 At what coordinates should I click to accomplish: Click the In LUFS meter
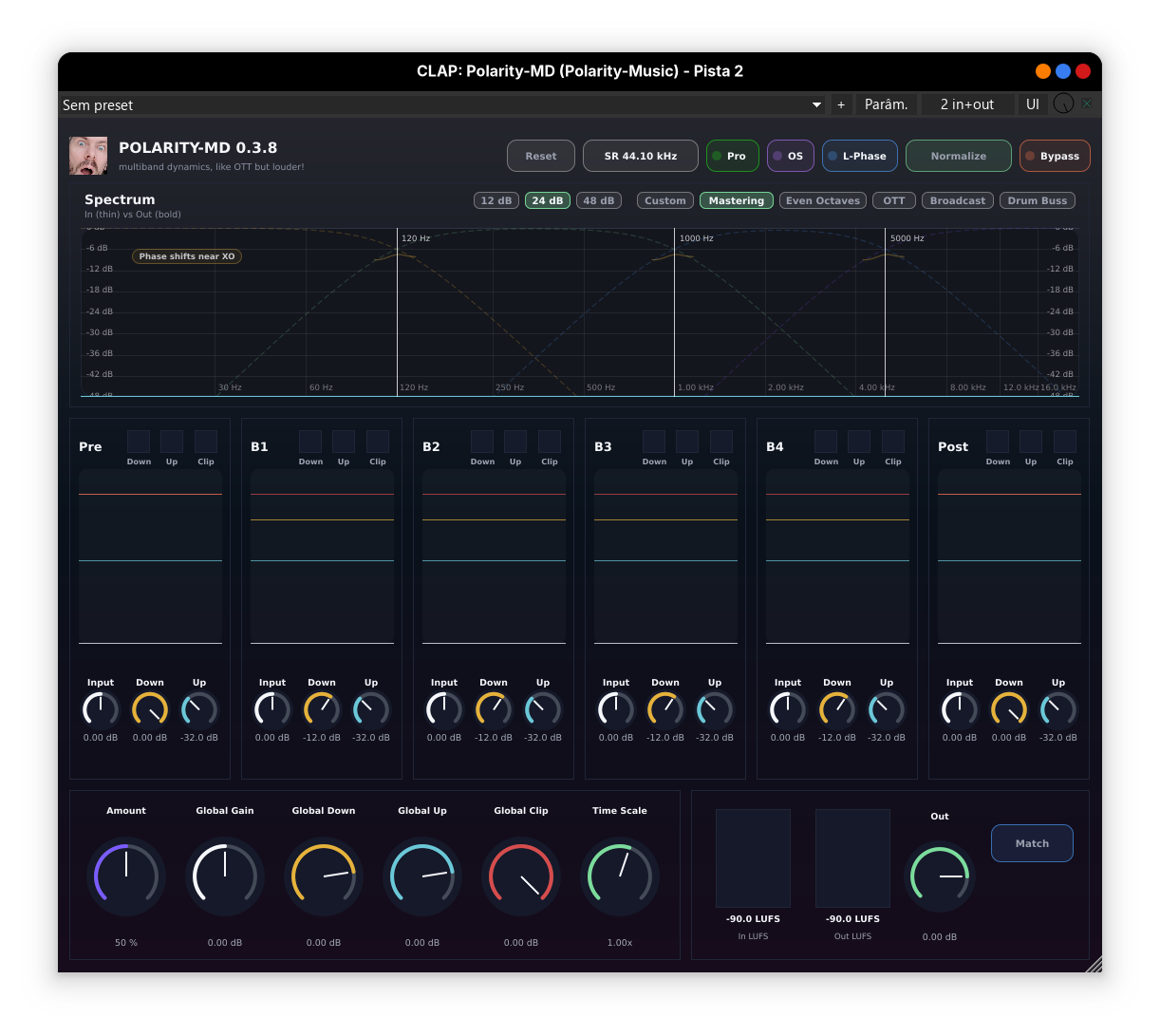coord(753,858)
